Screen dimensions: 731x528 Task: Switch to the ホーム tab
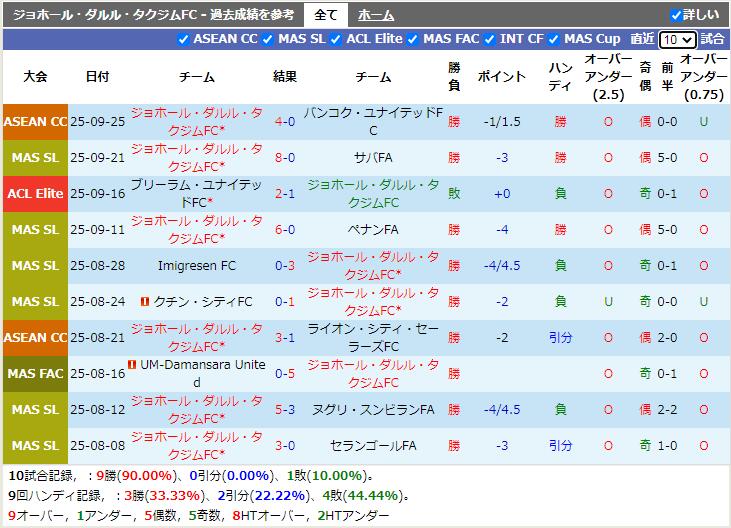(x=376, y=15)
